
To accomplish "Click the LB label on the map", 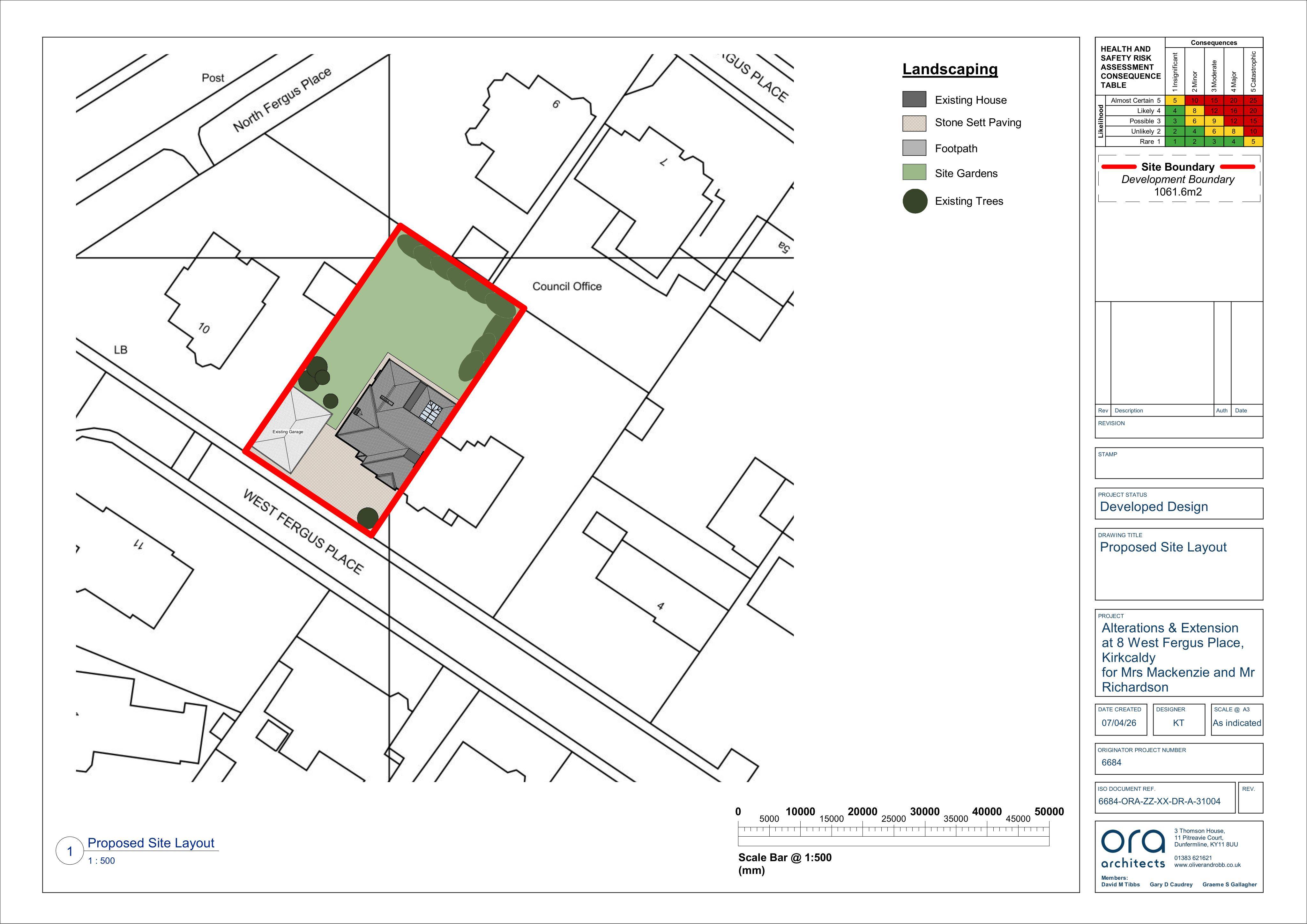I will [121, 349].
